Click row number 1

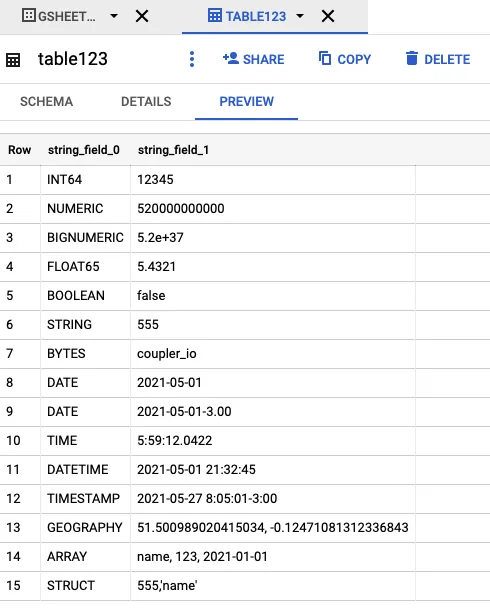click(x=9, y=180)
